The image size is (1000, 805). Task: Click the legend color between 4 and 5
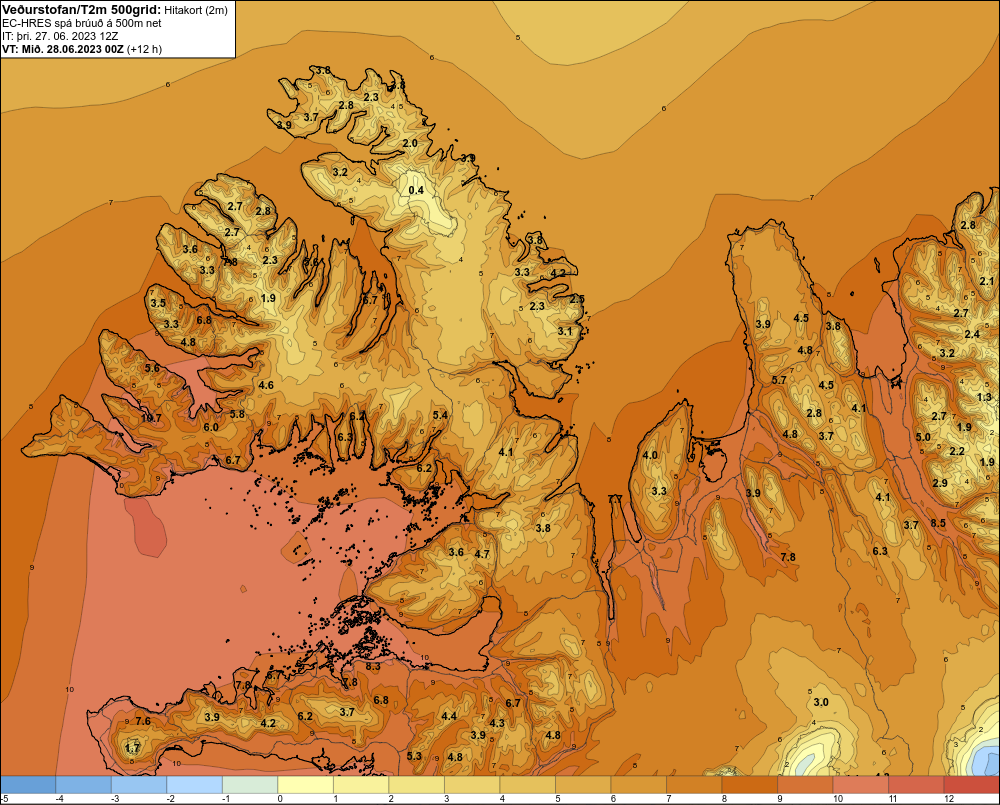(x=527, y=785)
